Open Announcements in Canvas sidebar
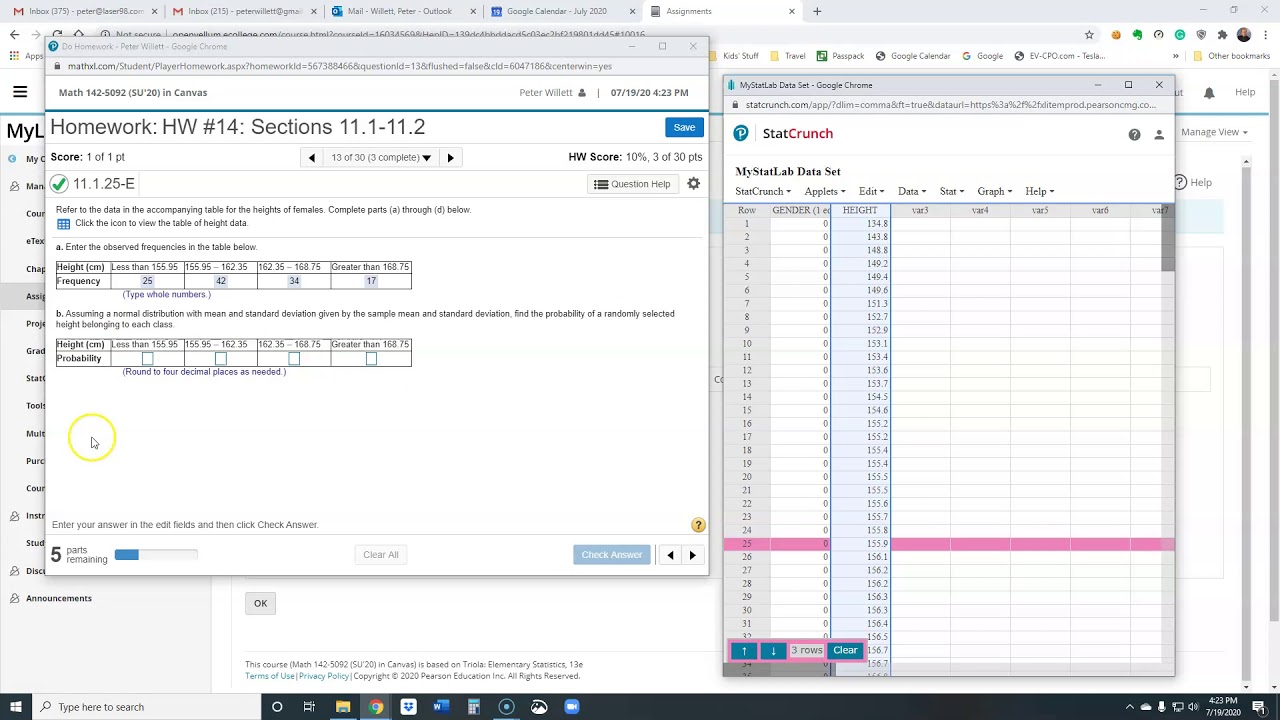Image resolution: width=1280 pixels, height=720 pixels. point(59,598)
